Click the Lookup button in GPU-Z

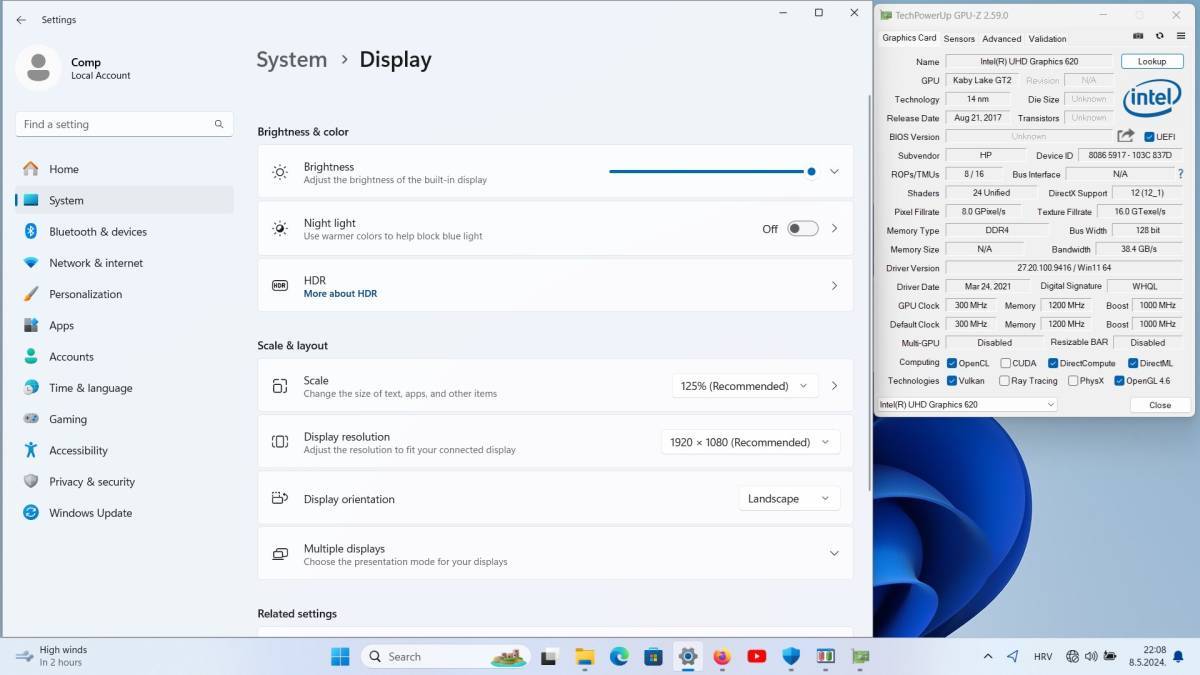[x=1152, y=61]
